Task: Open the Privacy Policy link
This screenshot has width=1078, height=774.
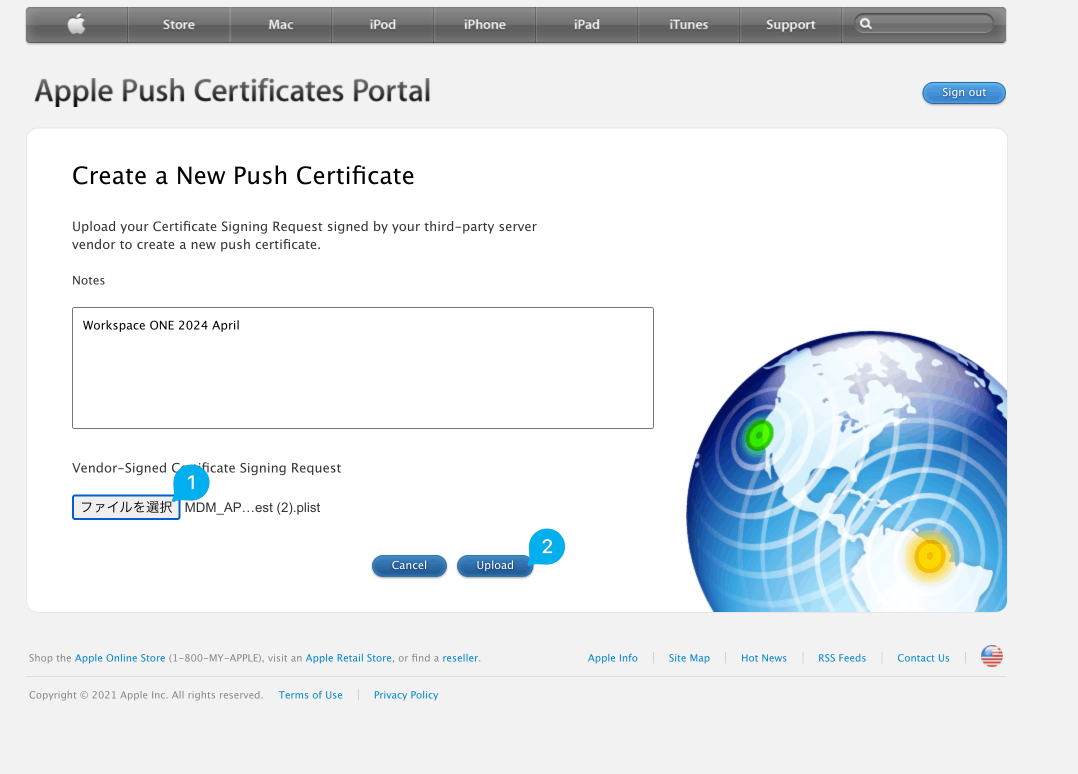Action: point(406,695)
